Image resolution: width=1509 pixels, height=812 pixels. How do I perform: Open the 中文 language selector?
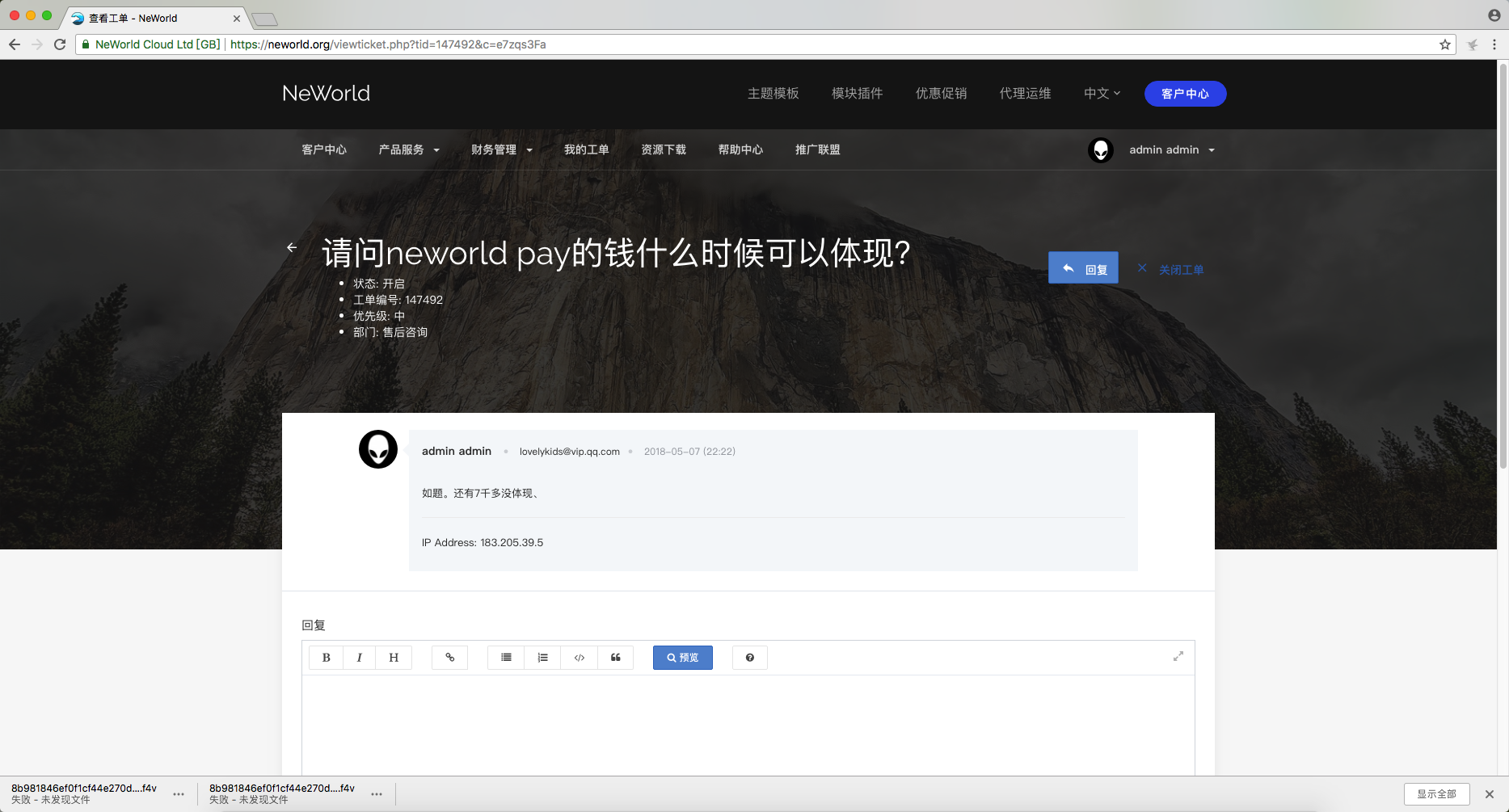(x=1102, y=94)
